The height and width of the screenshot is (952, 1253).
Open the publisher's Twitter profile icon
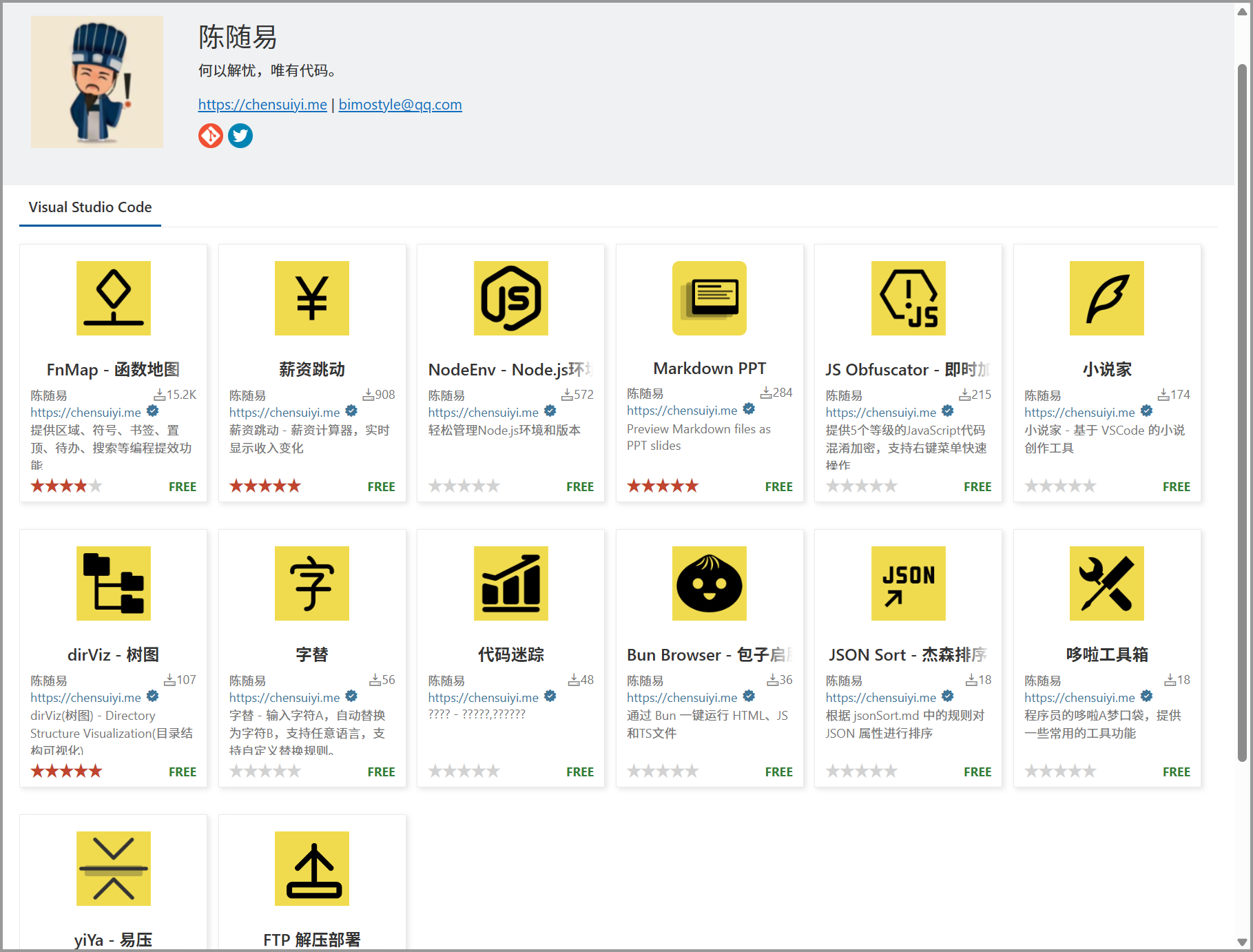(240, 136)
